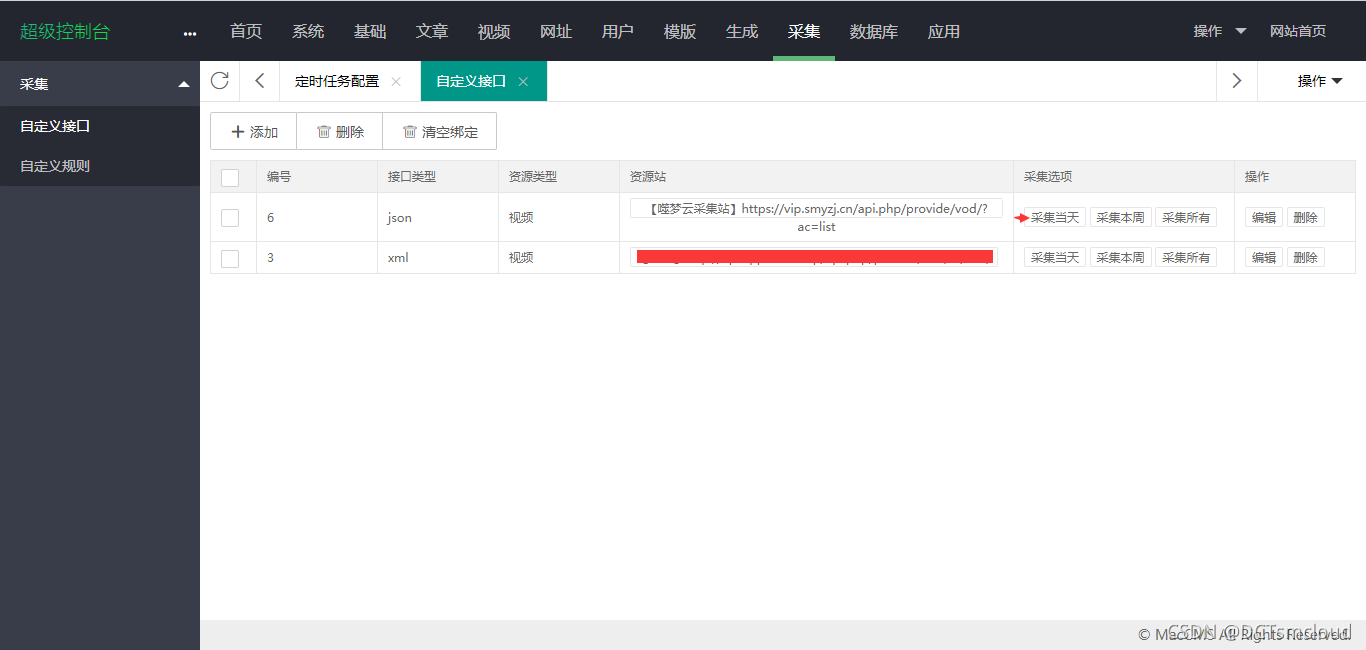The image size is (1366, 650).
Task: Click 采集当天 for the xml row
Action: pos(1055,258)
